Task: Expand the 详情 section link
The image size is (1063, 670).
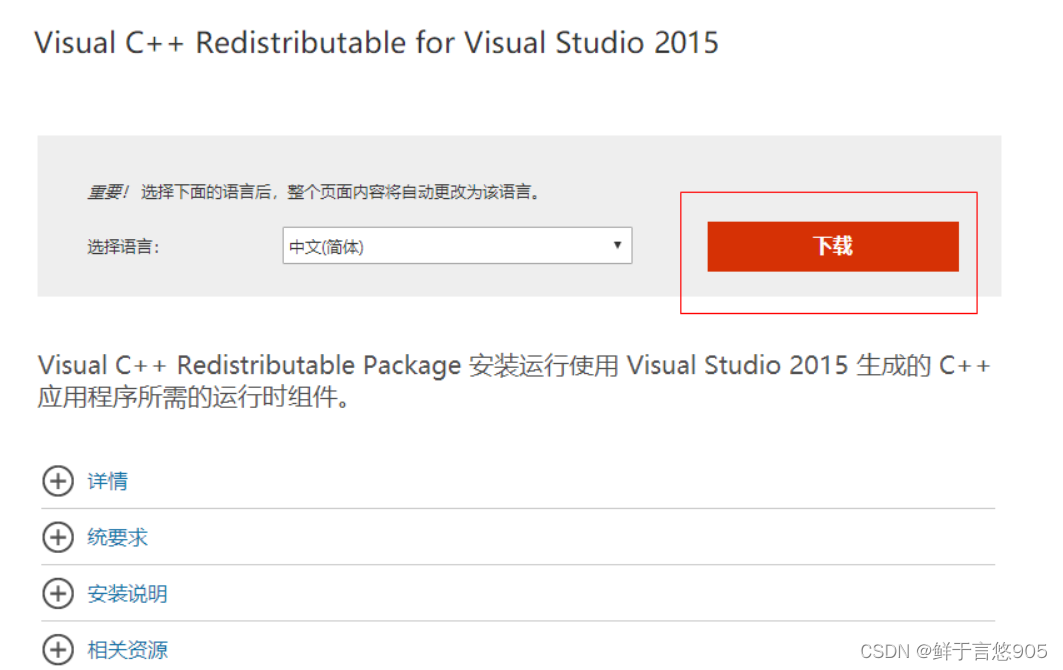Action: 107,481
